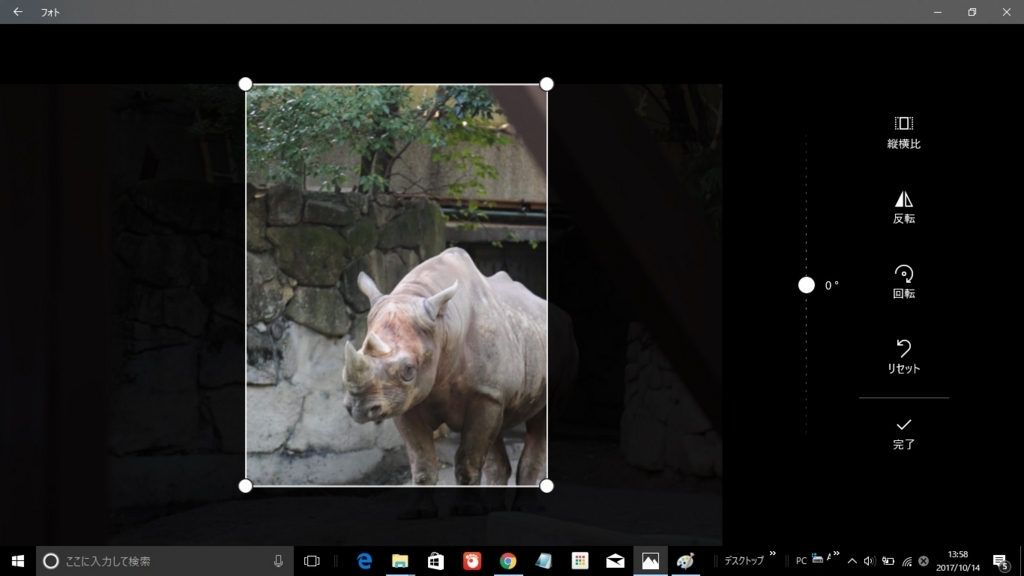Open the colorful grid app on taskbar
This screenshot has height=576, width=1024.
[579, 561]
